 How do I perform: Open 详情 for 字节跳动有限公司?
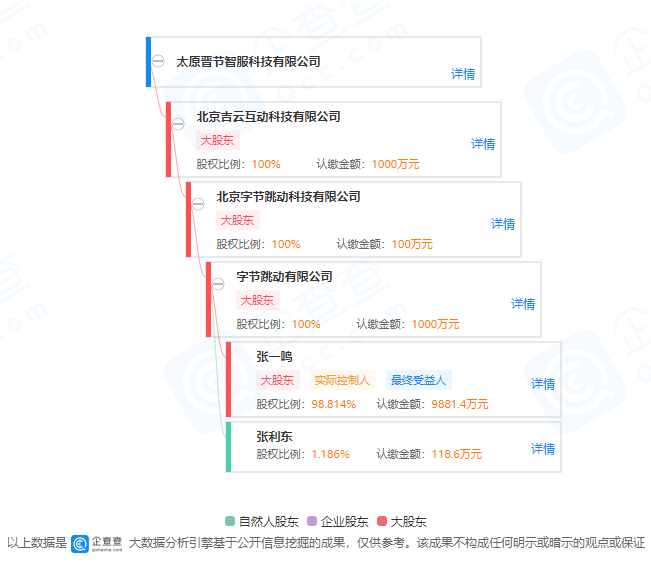coord(523,304)
